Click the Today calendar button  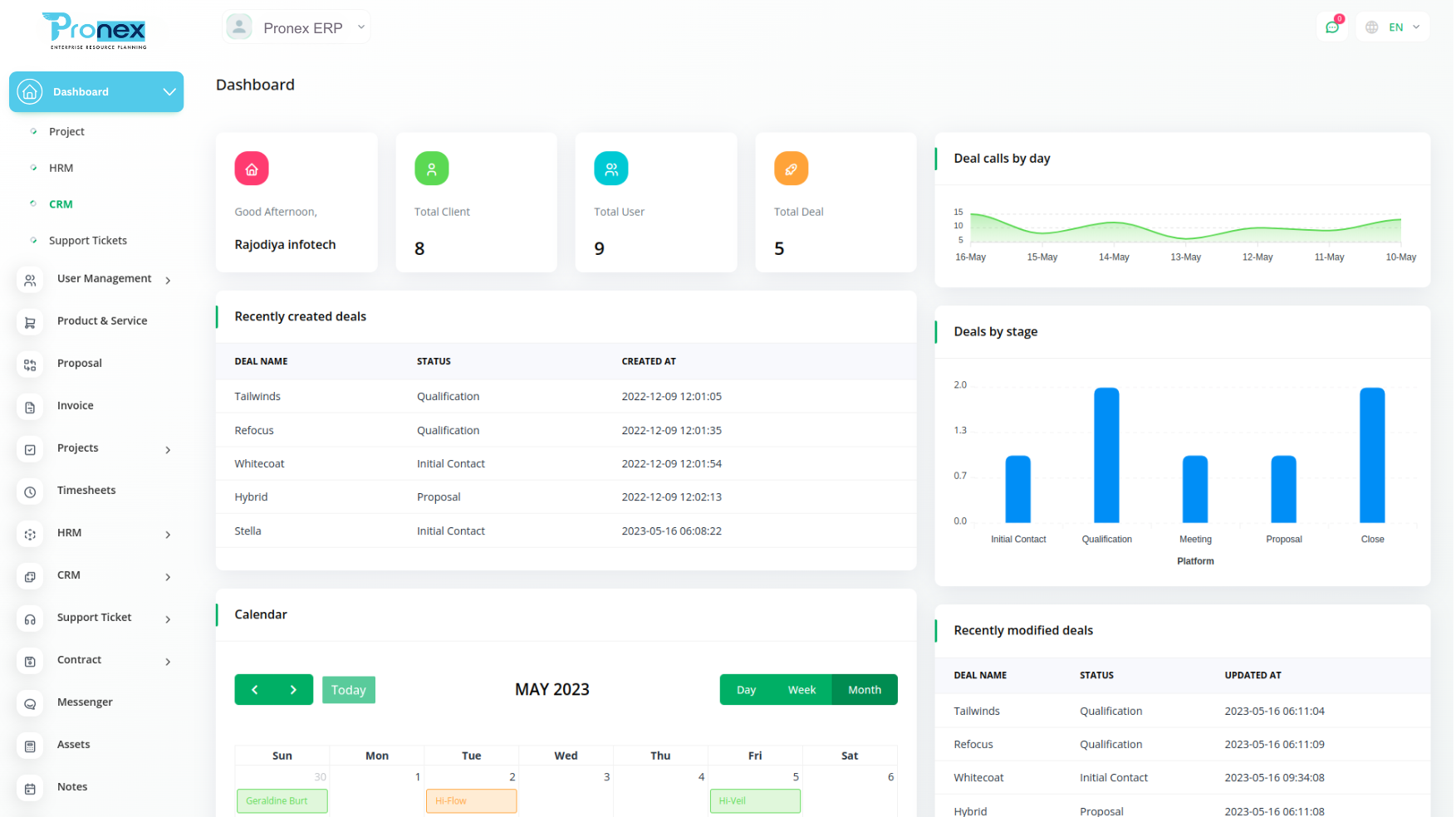coord(349,690)
